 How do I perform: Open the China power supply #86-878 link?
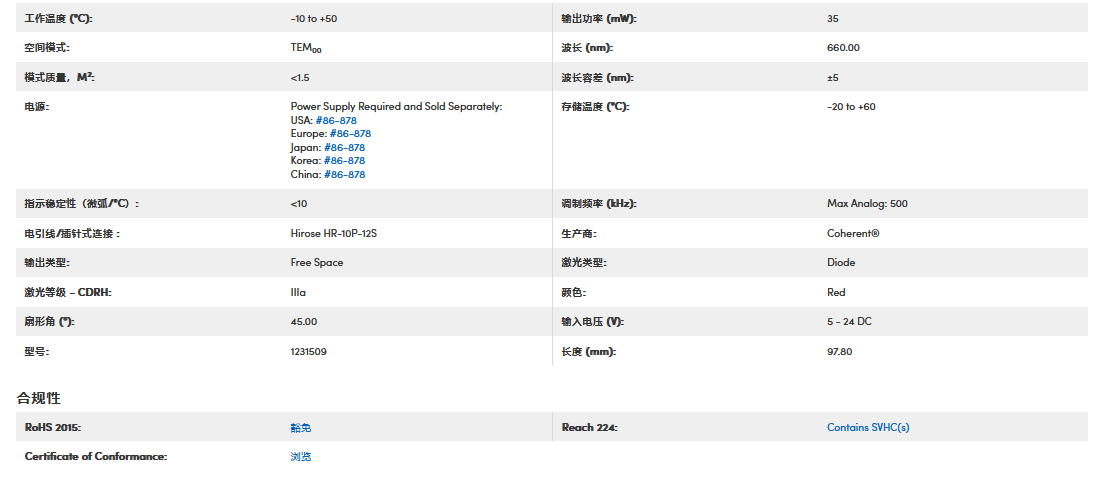pyautogui.click(x=344, y=175)
